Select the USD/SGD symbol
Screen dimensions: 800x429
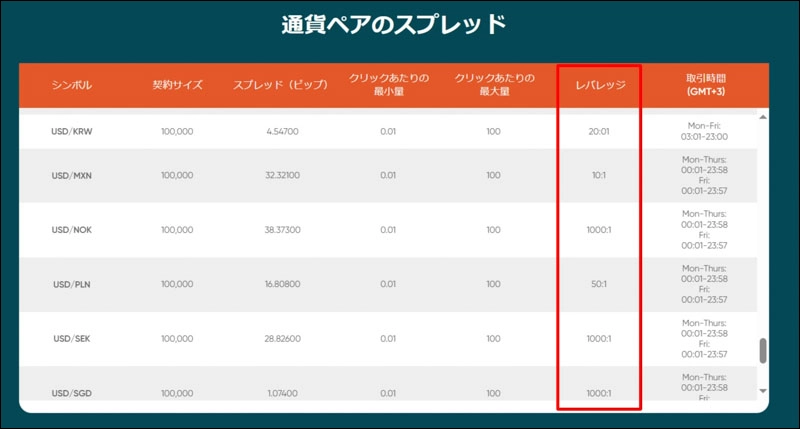pos(72,394)
